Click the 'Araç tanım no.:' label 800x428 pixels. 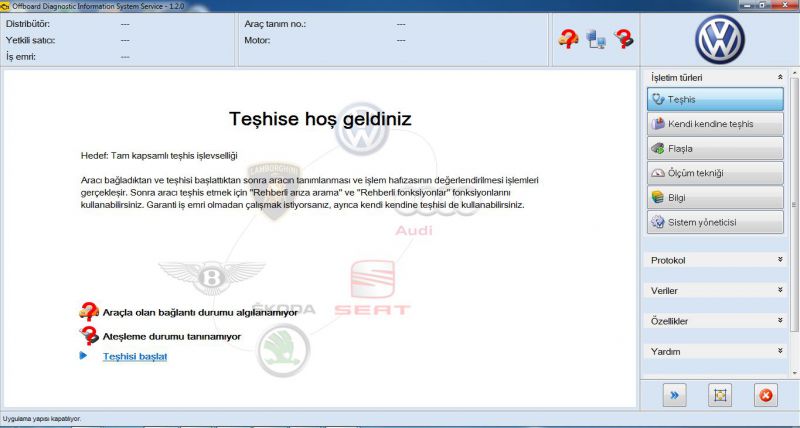[x=275, y=24]
